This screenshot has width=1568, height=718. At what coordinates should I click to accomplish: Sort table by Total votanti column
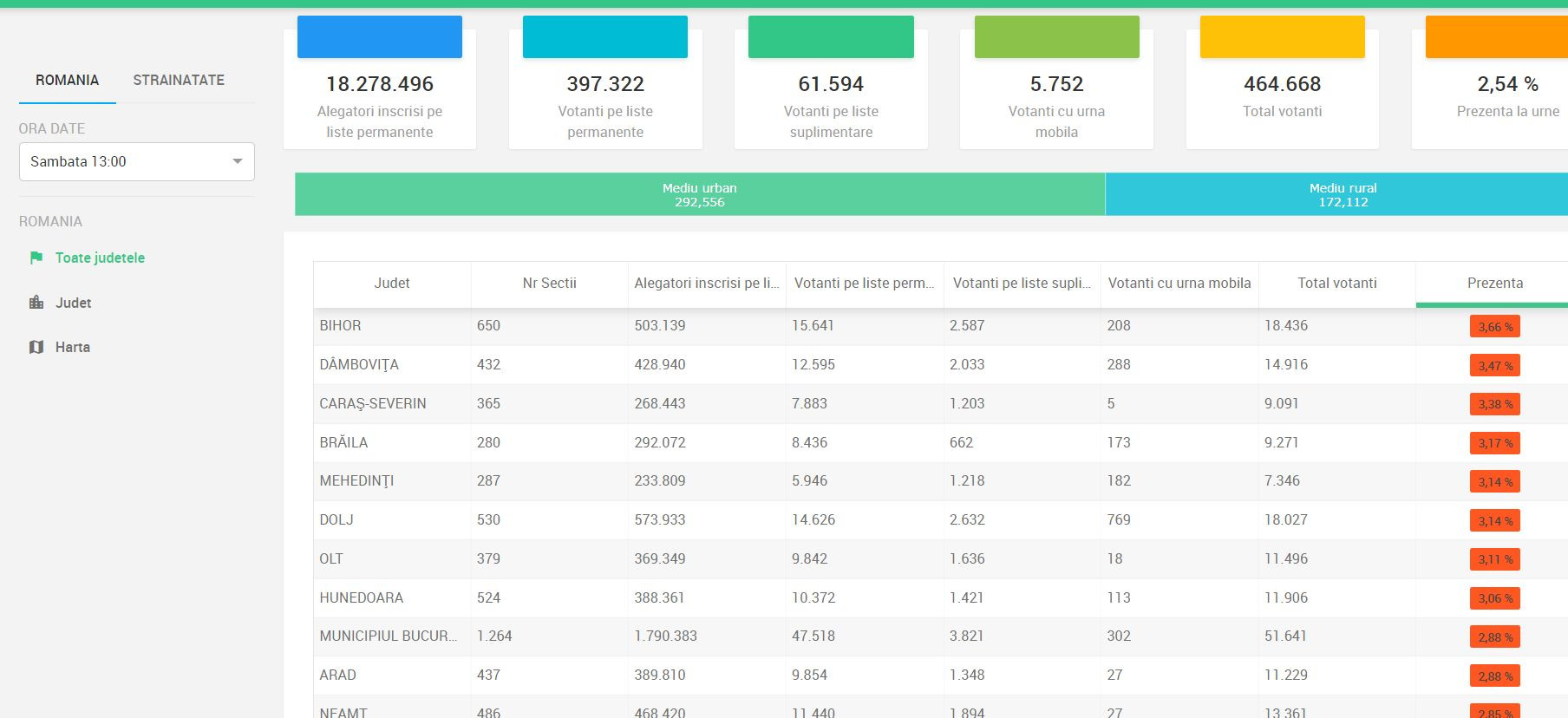pyautogui.click(x=1336, y=283)
